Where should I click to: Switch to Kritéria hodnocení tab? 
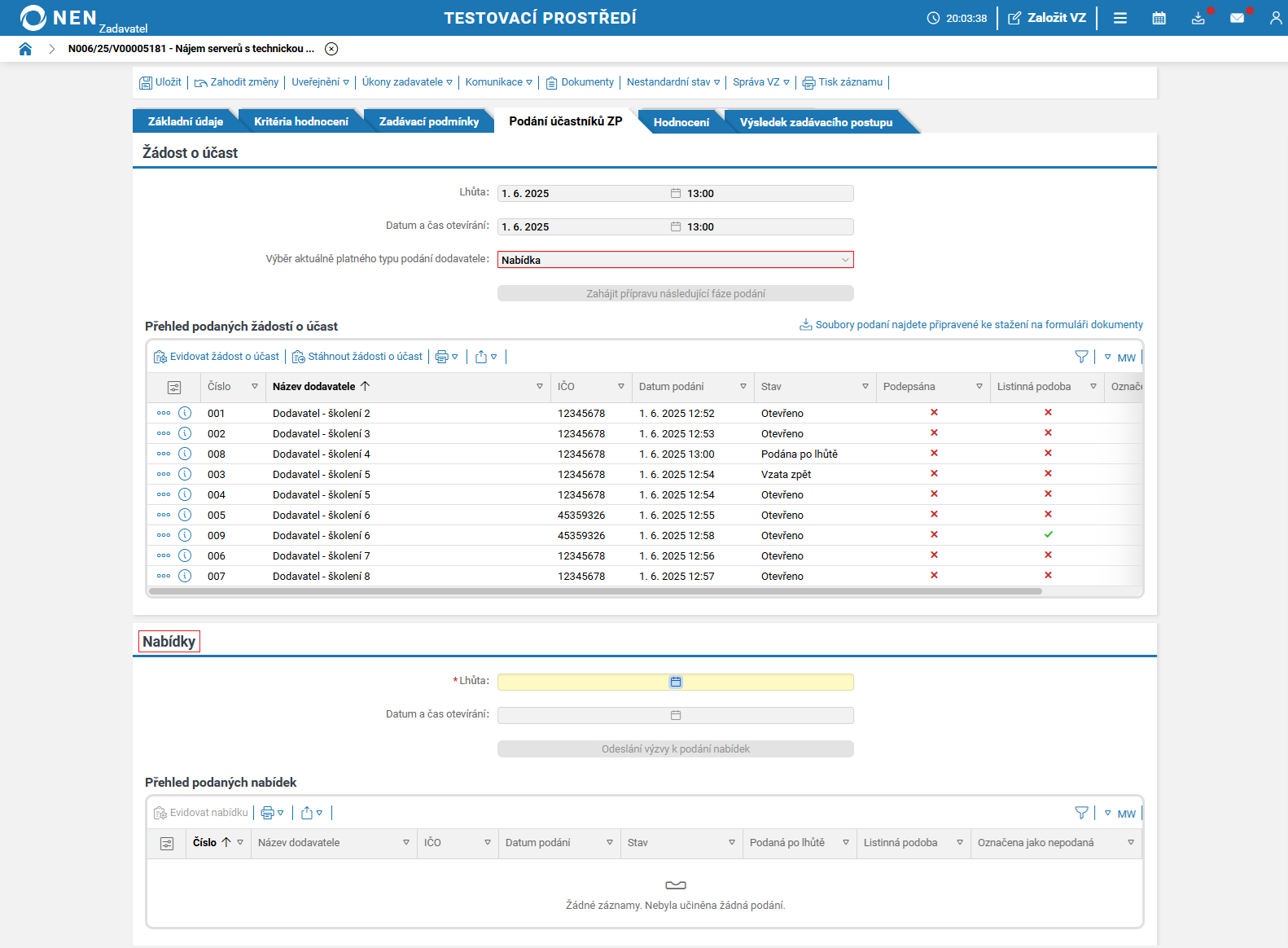[300, 121]
